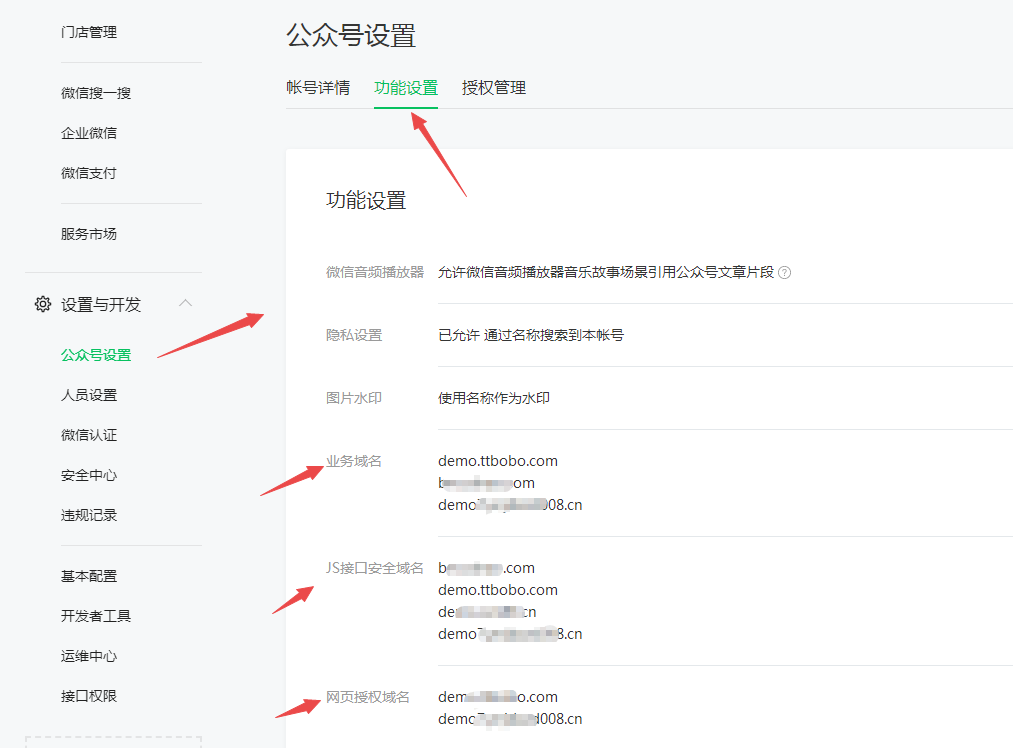Open 安全中心 from the sidebar
Image resolution: width=1013 pixels, height=748 pixels.
(x=89, y=475)
